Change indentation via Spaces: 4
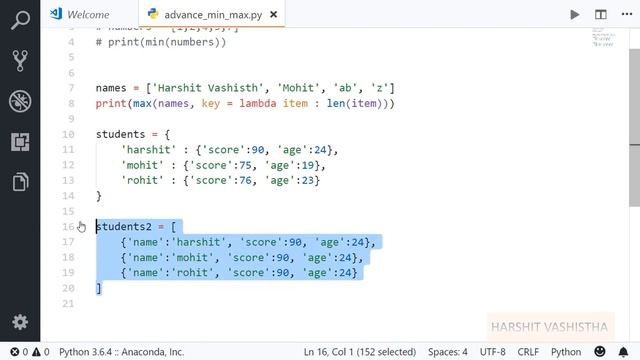 pos(448,352)
